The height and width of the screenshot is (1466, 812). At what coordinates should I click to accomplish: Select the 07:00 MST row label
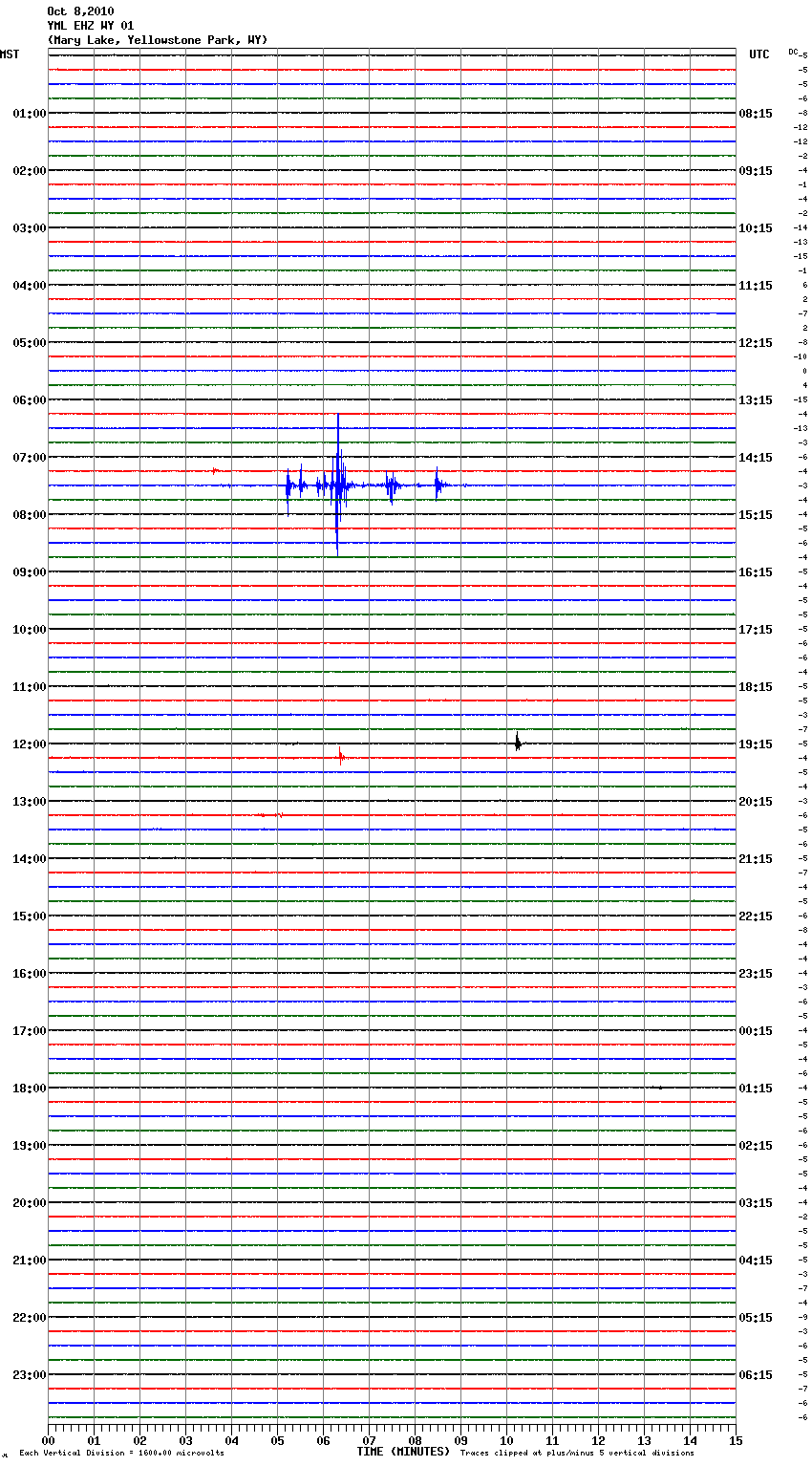(x=30, y=458)
